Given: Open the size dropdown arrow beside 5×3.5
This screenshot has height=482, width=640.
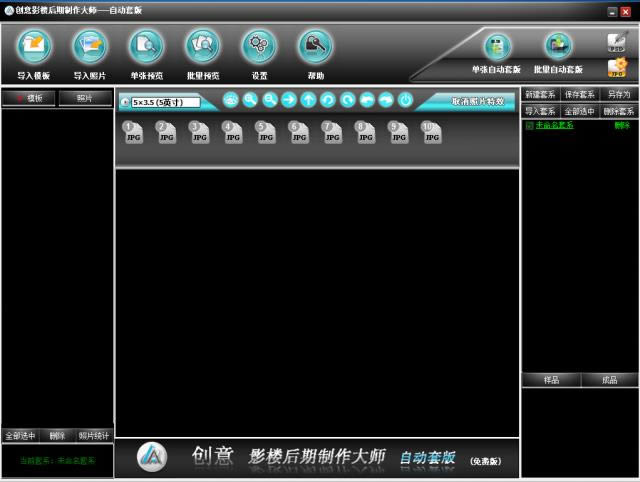Looking at the screenshot, I should tap(126, 102).
